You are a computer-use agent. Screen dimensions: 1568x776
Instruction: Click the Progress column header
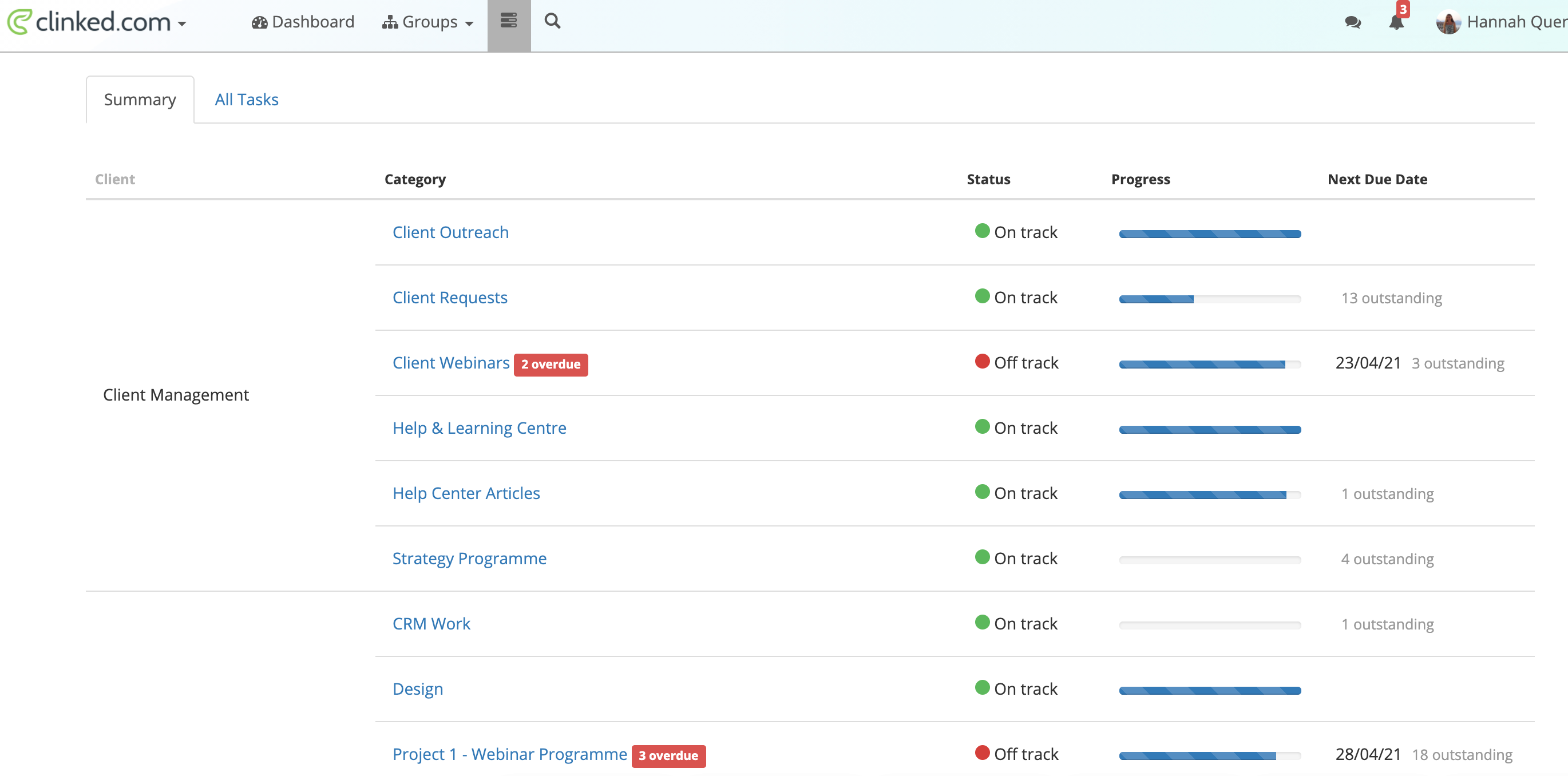click(1140, 179)
